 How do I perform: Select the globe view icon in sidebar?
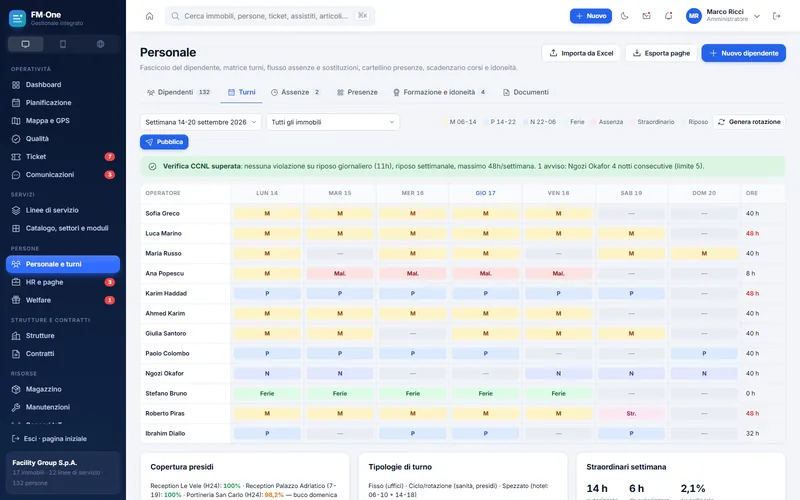pyautogui.click(x=101, y=44)
